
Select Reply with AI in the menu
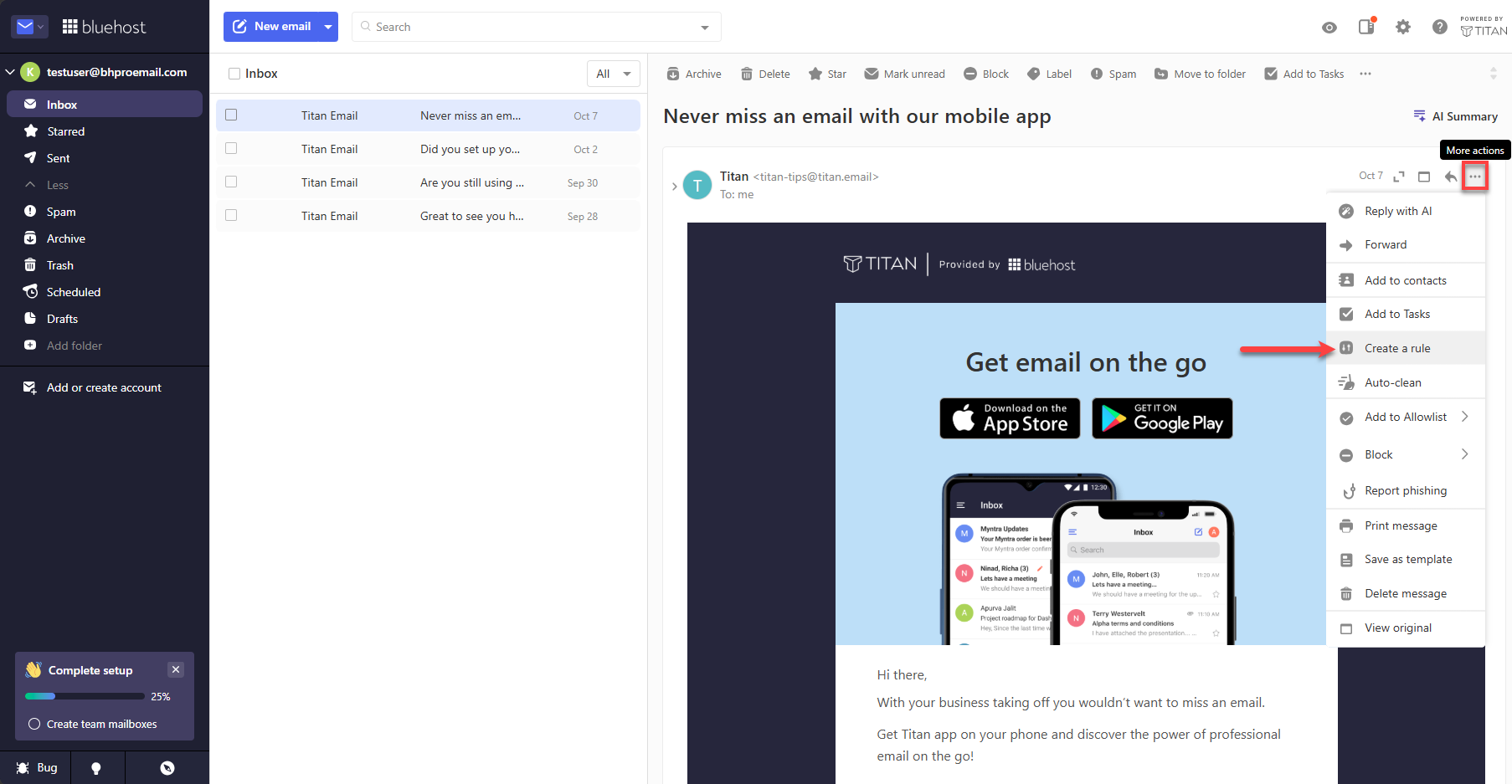(x=1407, y=211)
